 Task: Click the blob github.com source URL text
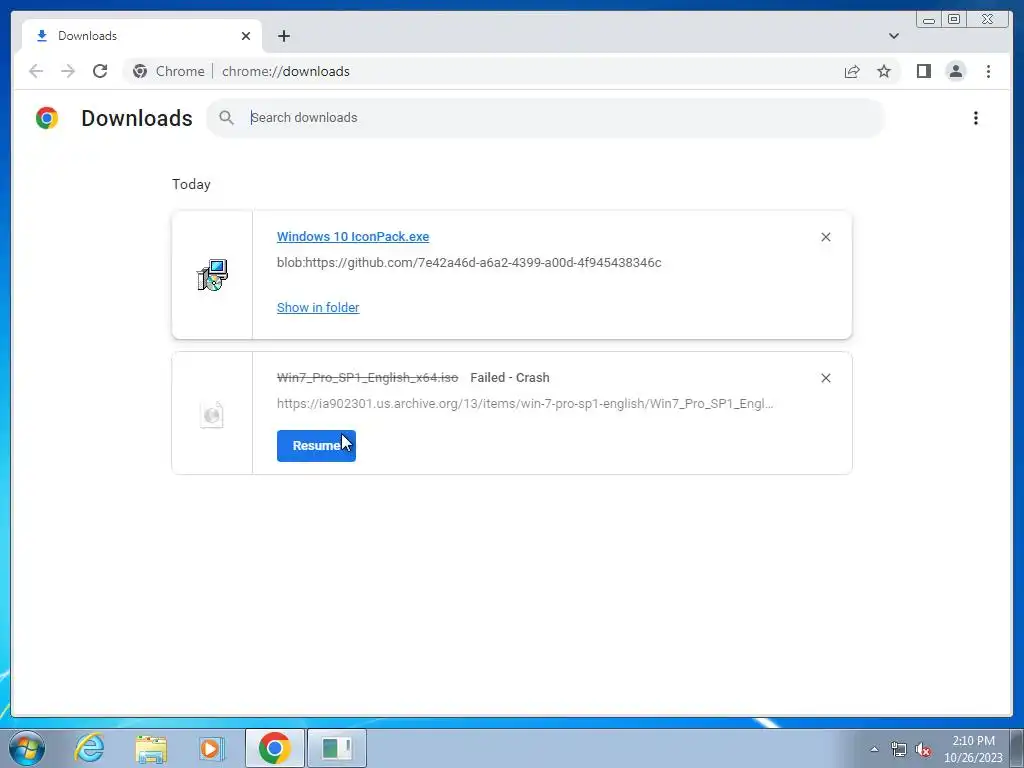(x=469, y=263)
